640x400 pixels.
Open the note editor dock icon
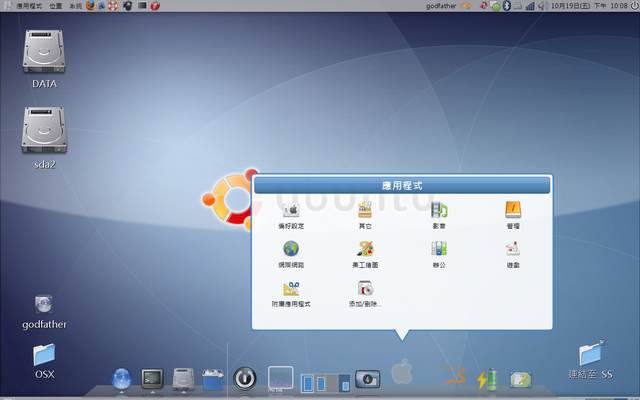(x=520, y=379)
